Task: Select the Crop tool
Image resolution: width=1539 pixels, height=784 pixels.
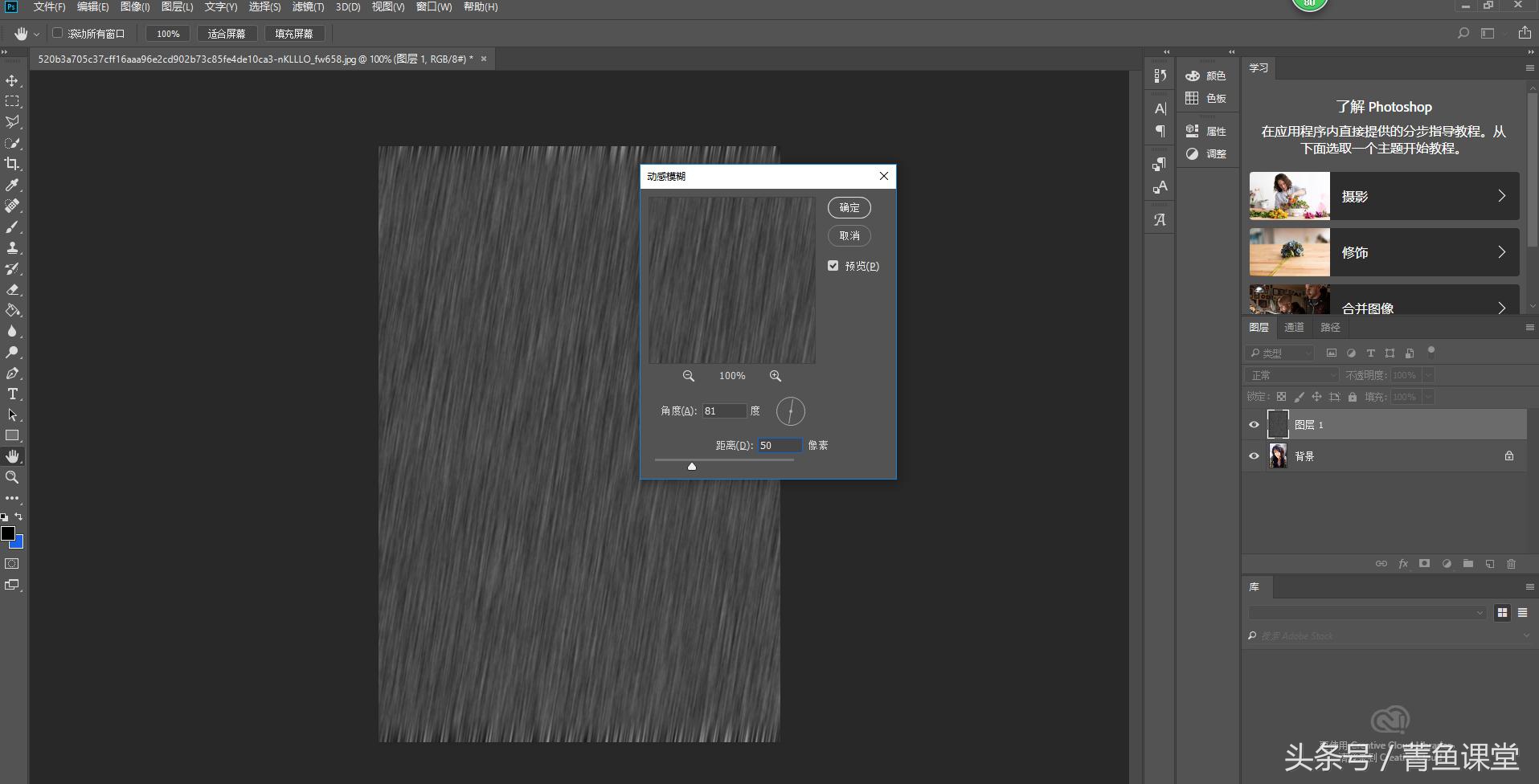Action: click(12, 164)
